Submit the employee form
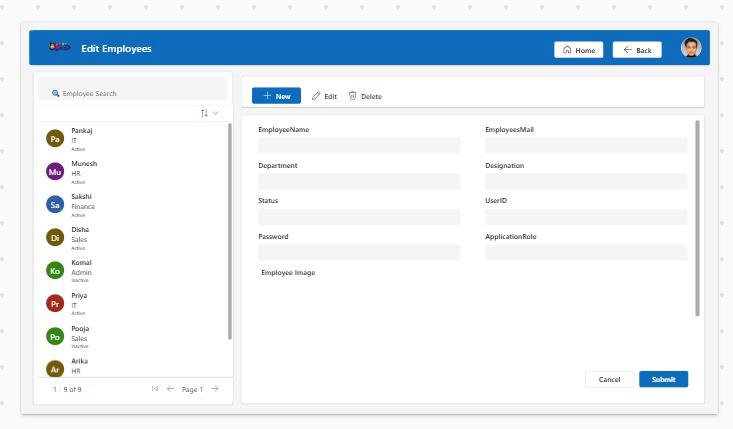 (x=663, y=379)
